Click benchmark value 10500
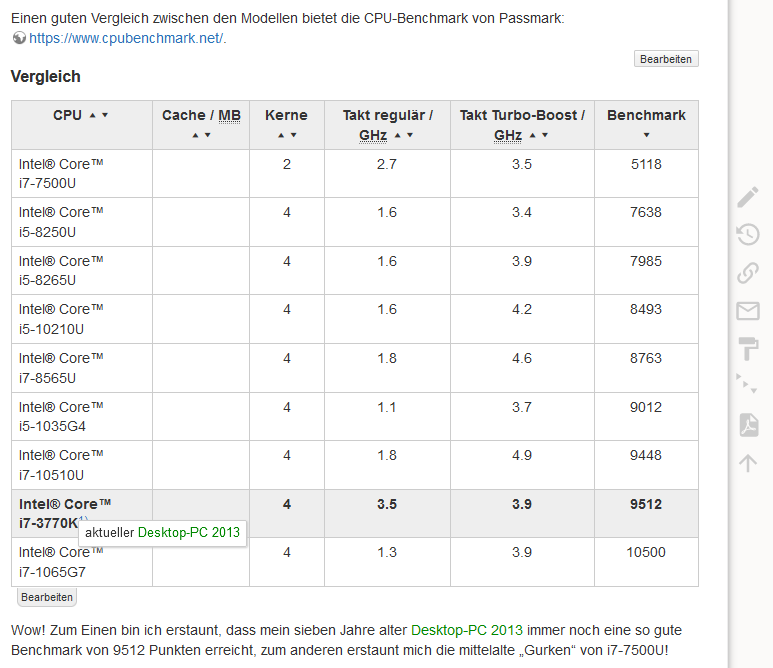Screen dimensions: 773x668 646,552
